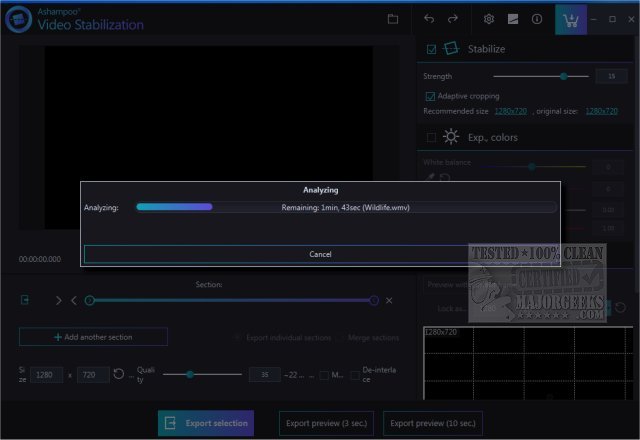Click Add another section button
640x440 pixels.
tap(93, 337)
